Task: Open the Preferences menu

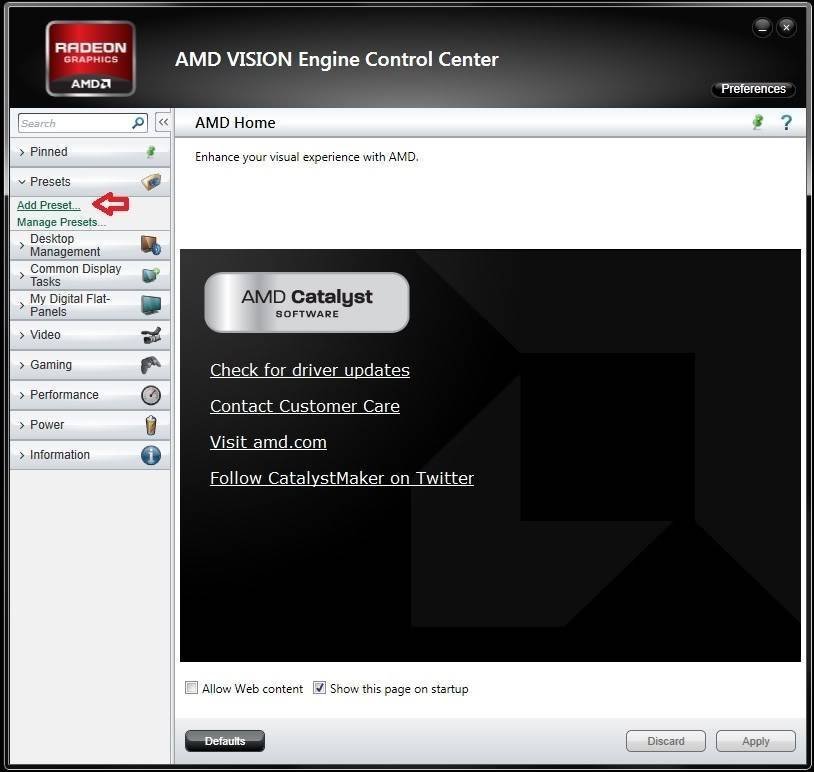Action: point(753,89)
